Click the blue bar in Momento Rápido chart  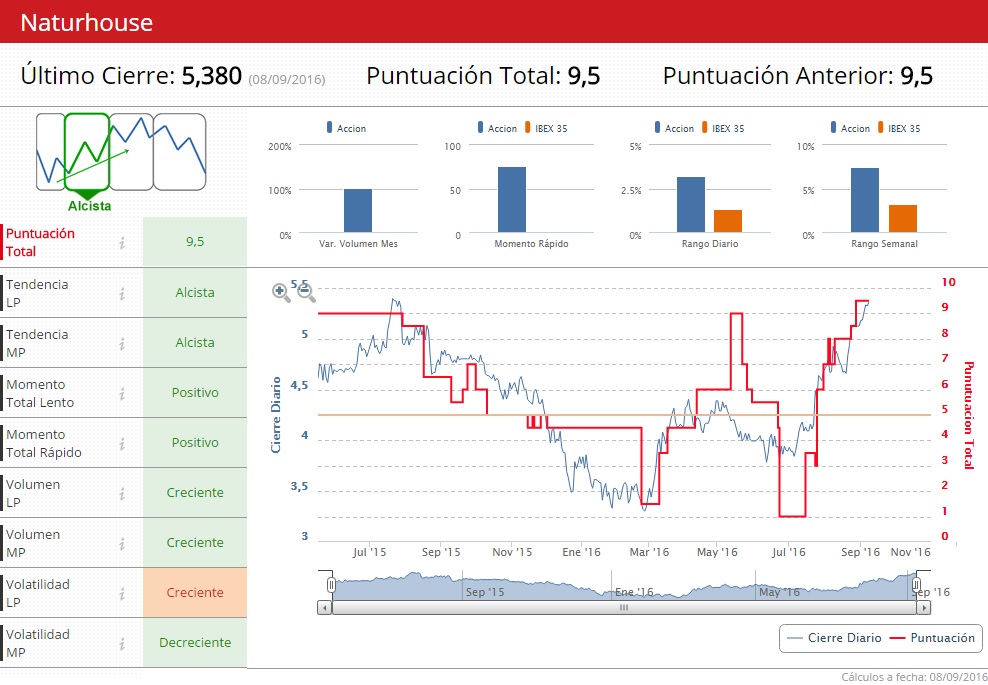[x=512, y=200]
